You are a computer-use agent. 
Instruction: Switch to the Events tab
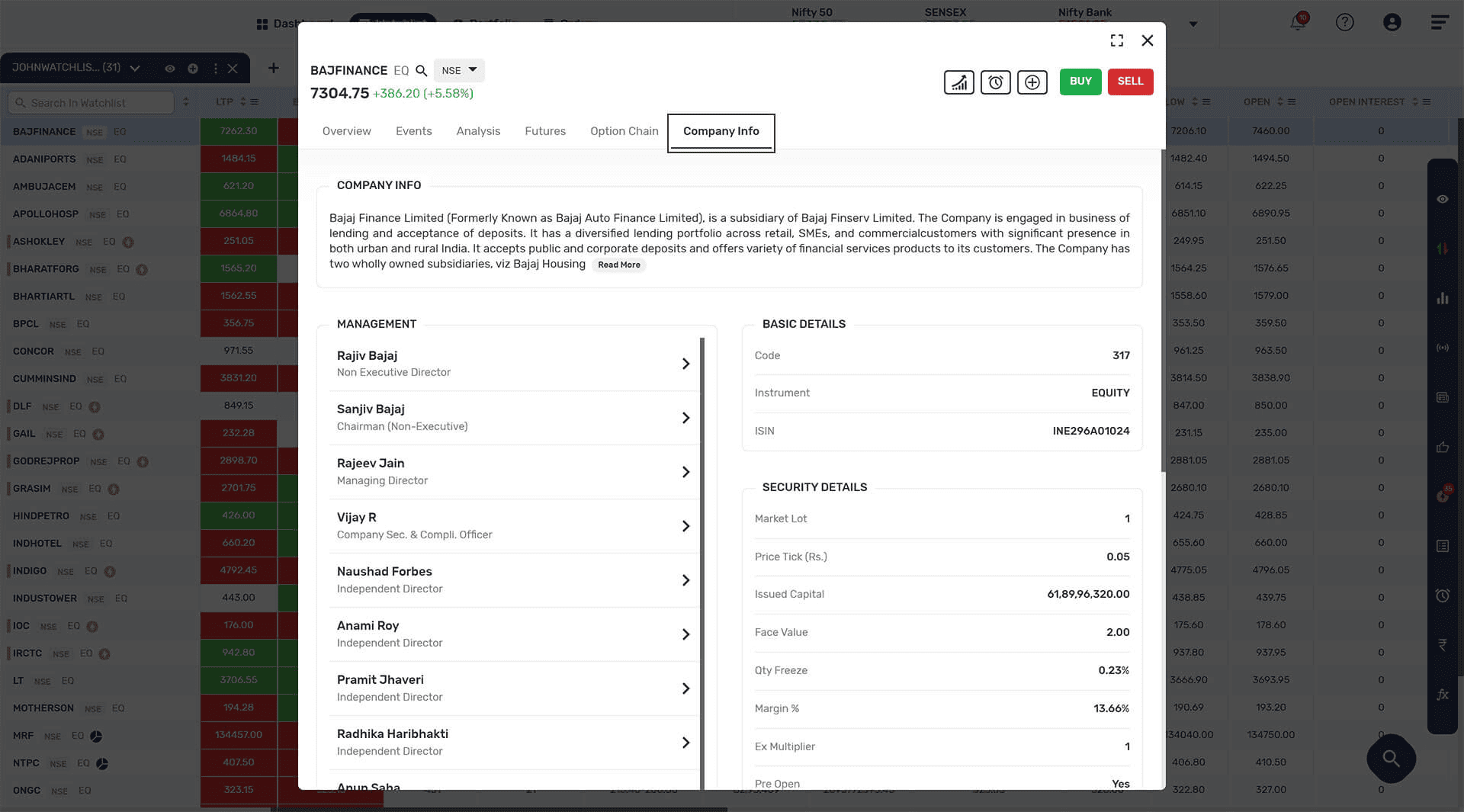click(x=413, y=131)
